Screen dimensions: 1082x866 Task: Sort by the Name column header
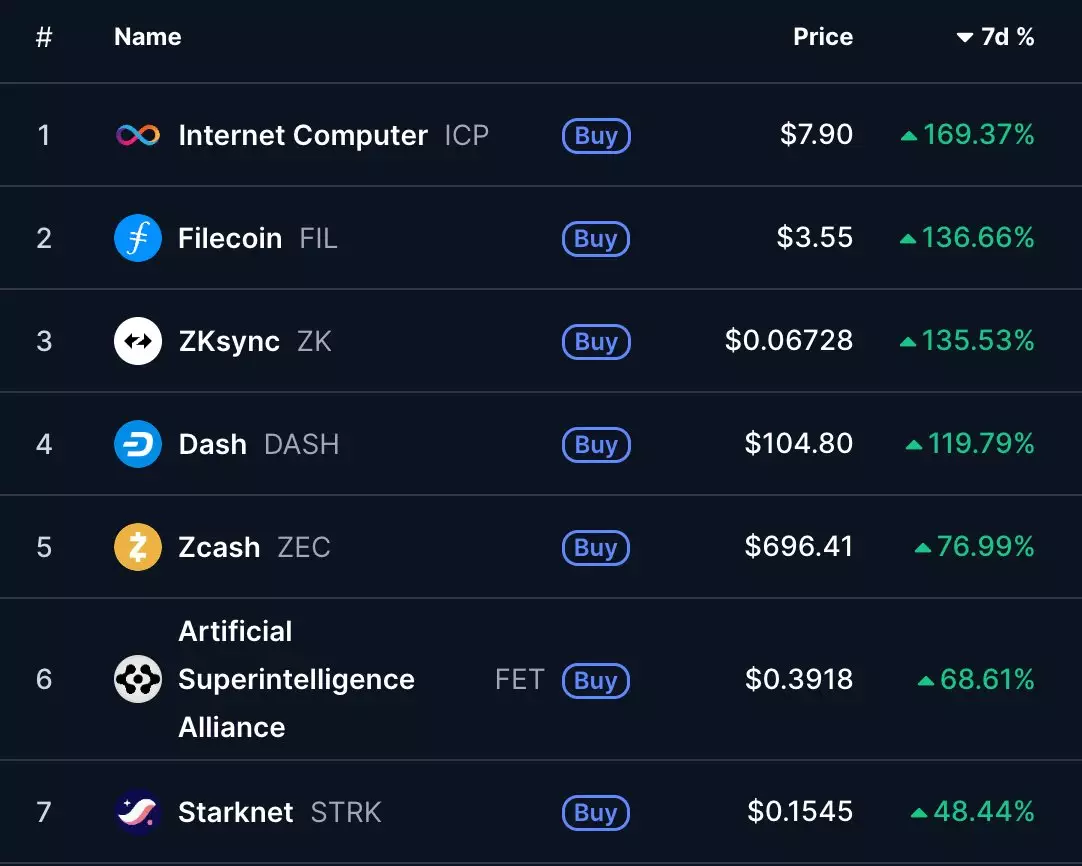tap(148, 37)
